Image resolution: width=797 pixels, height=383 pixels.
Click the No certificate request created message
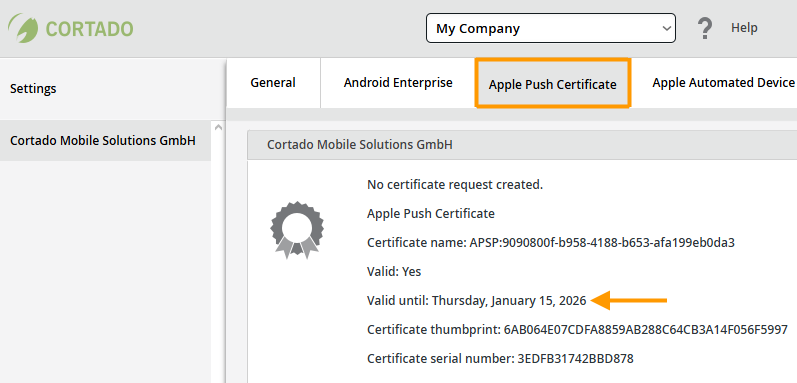(x=455, y=185)
